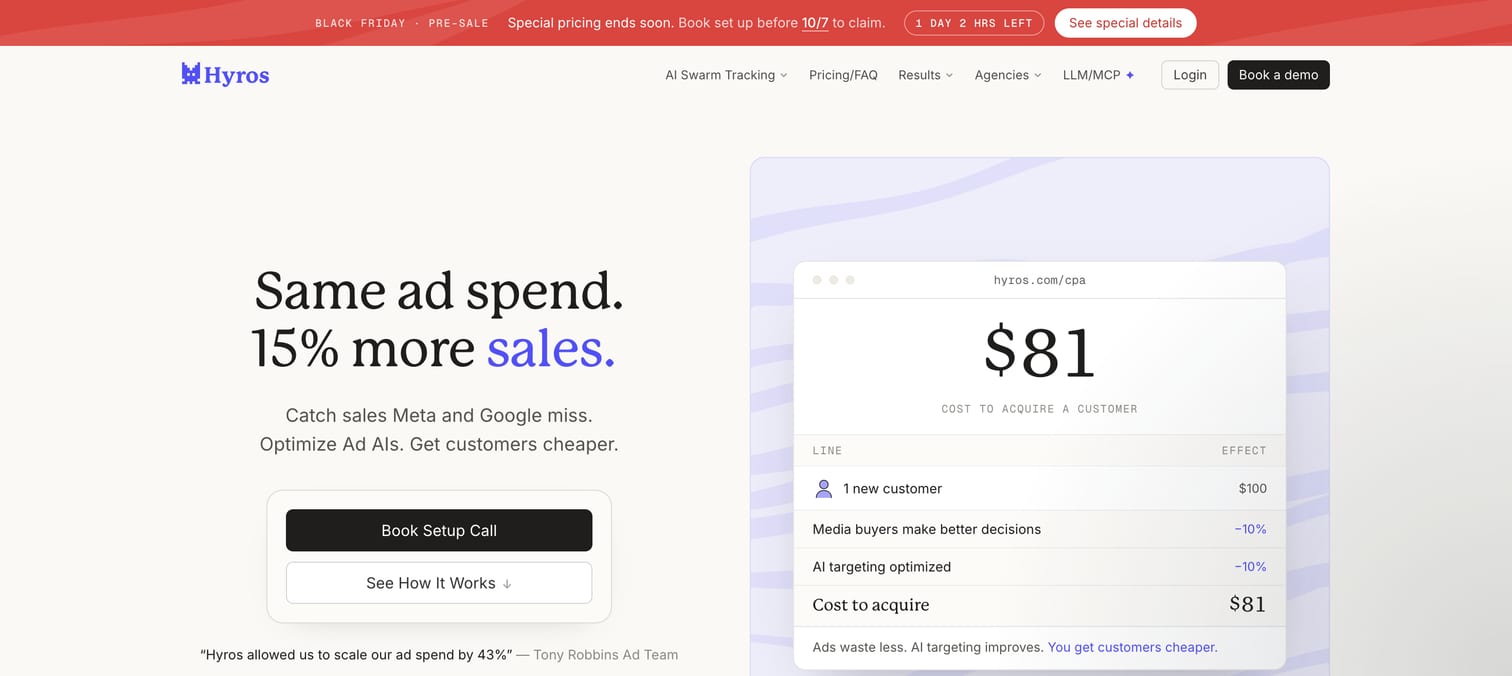This screenshot has height=676, width=1512.
Task: Click the 1 DAY 2 HRS LEFT countdown pill
Action: click(x=974, y=23)
